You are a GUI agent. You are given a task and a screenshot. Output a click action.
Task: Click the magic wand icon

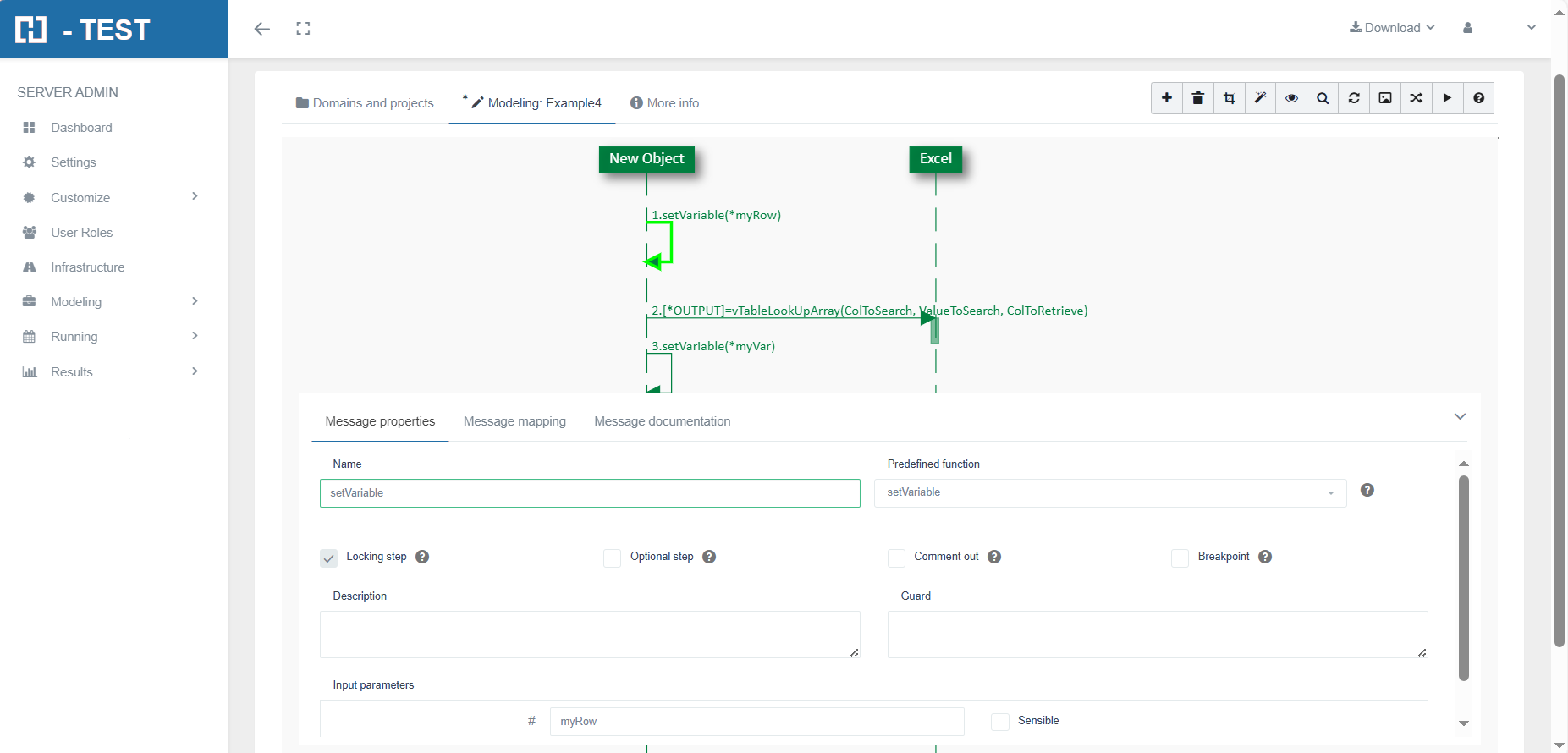[1260, 98]
